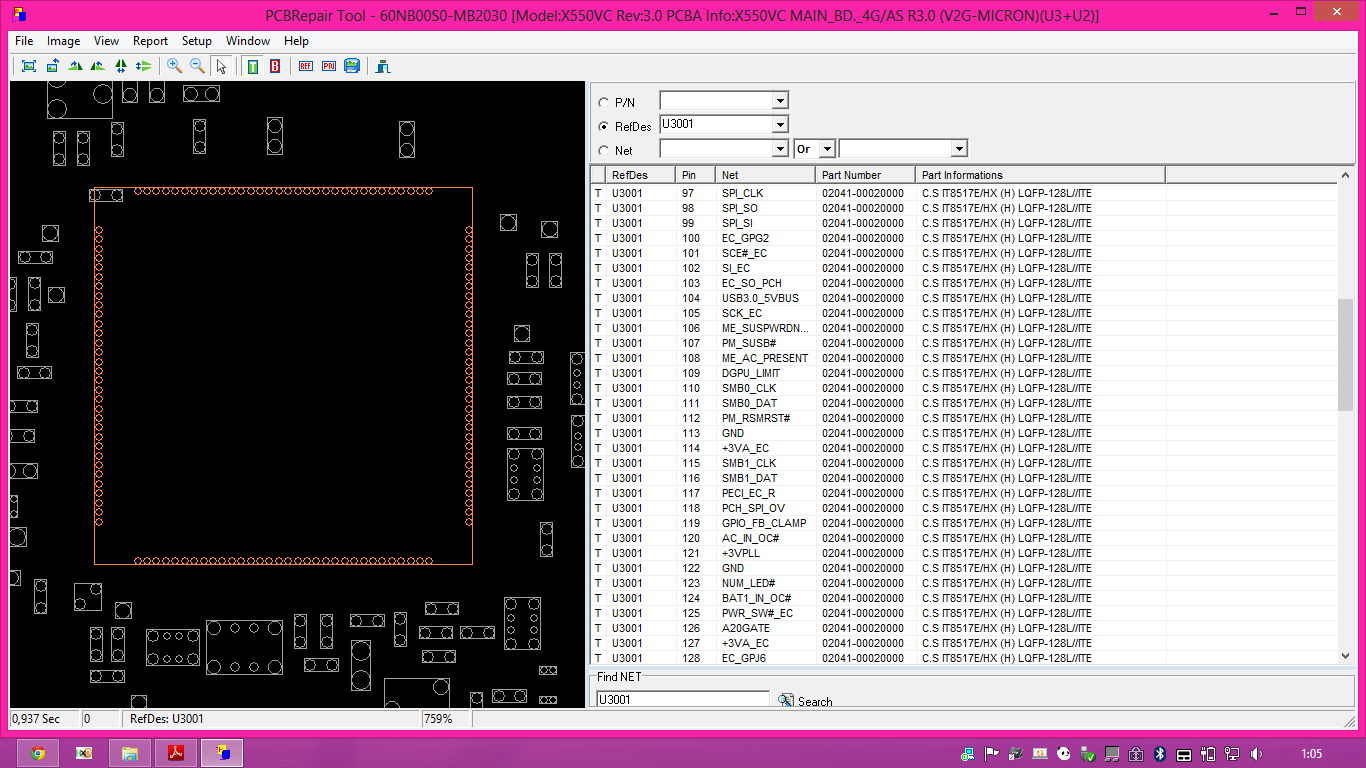Click the REF toolbar icon
Image resolution: width=1366 pixels, height=768 pixels.
[x=306, y=66]
